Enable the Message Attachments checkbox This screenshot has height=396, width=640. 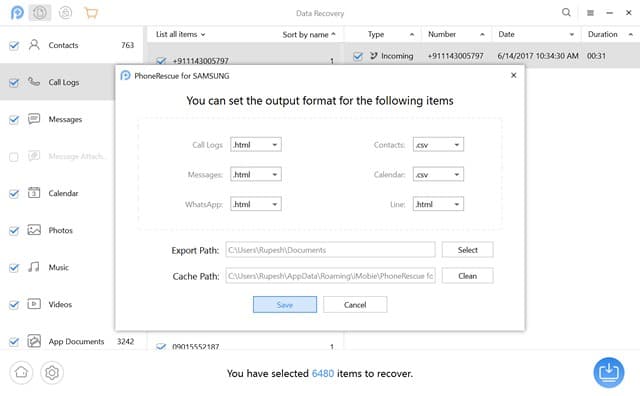point(14,157)
